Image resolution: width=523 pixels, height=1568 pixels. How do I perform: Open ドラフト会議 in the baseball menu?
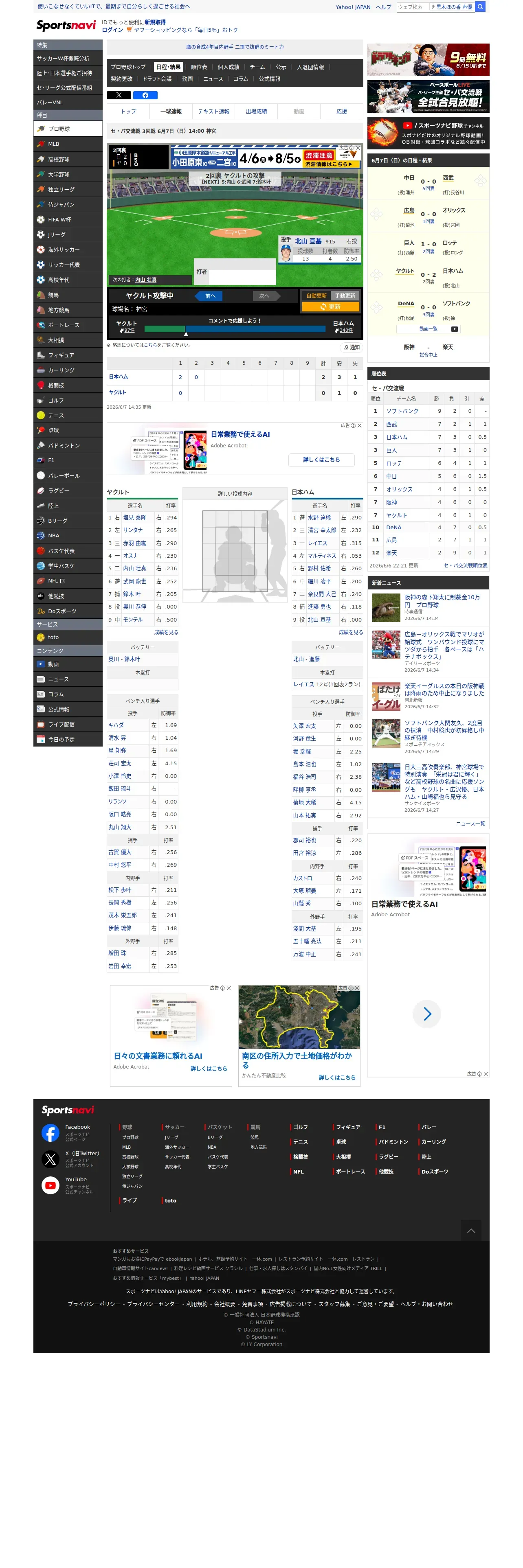pos(157,79)
